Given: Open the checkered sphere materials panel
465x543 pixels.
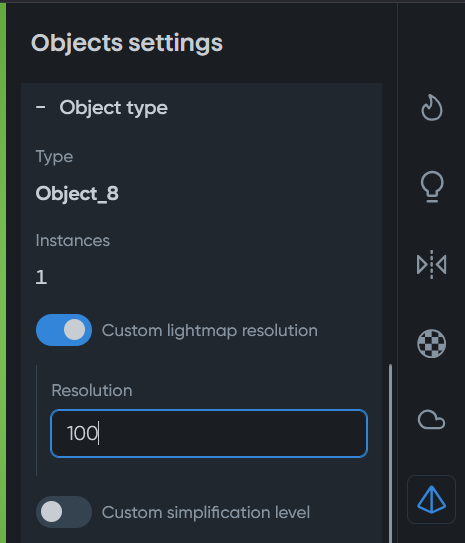Looking at the screenshot, I should pyautogui.click(x=431, y=344).
